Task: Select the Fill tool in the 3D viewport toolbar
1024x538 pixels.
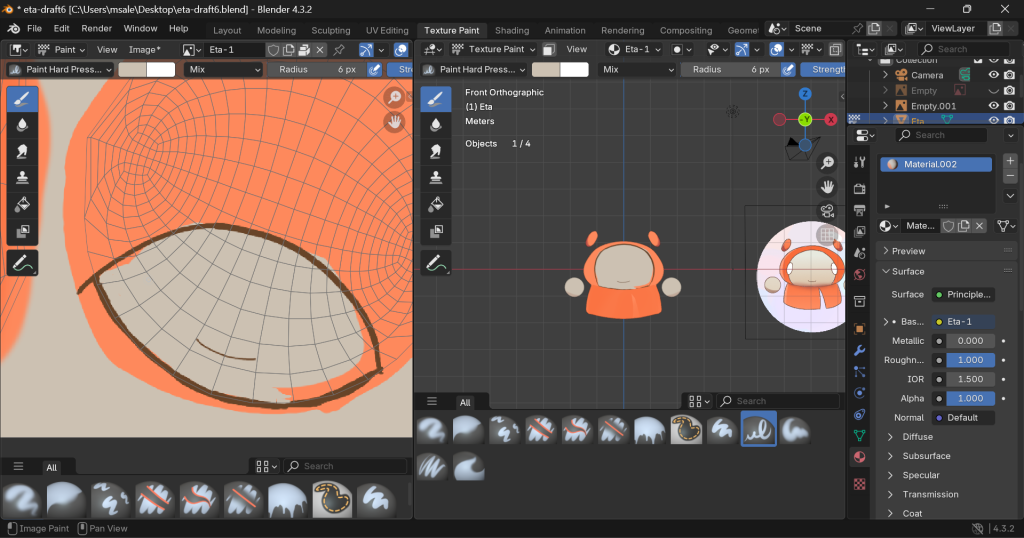Action: pyautogui.click(x=436, y=204)
